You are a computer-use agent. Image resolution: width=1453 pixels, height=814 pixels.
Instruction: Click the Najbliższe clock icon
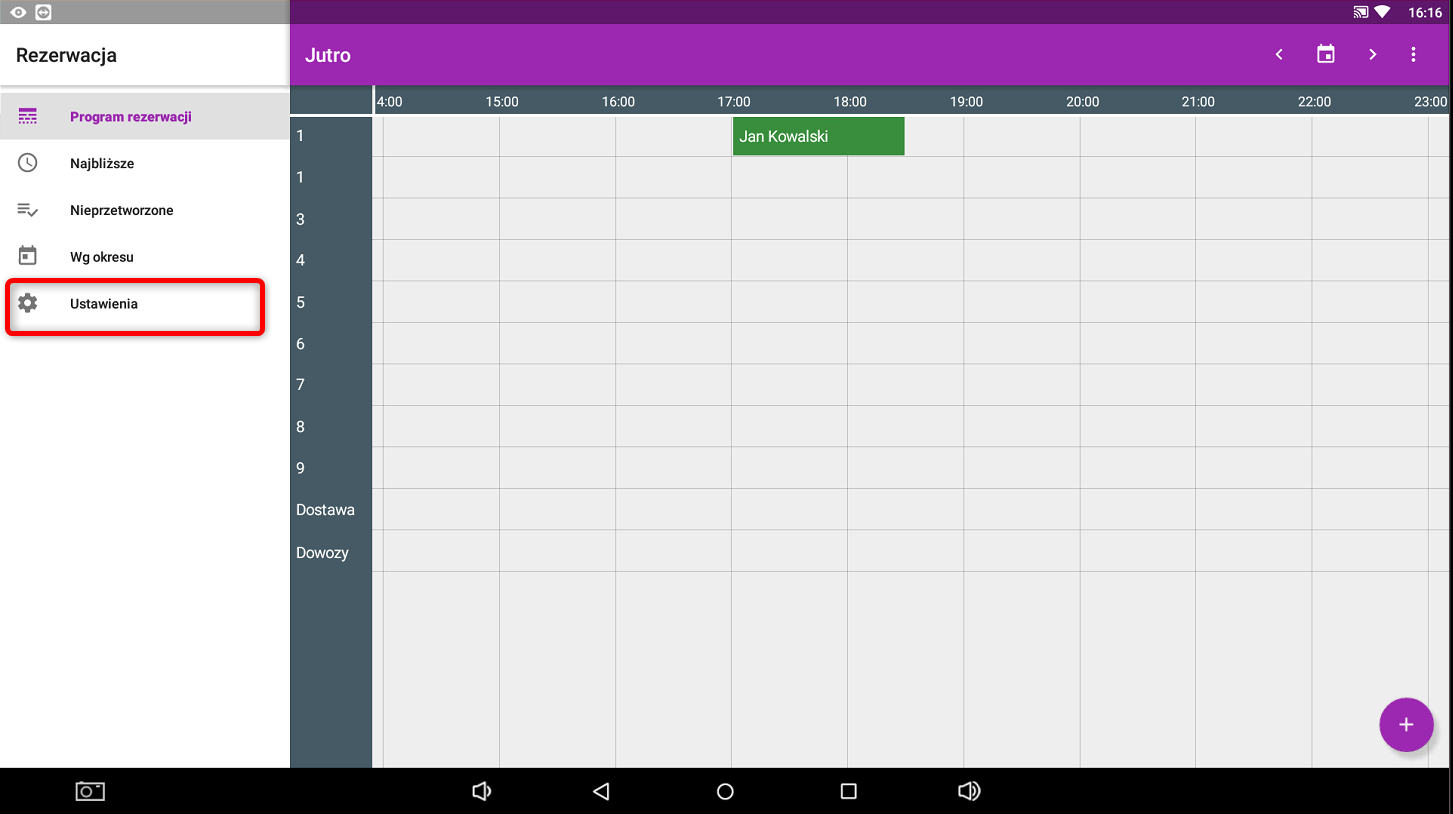(x=28, y=163)
